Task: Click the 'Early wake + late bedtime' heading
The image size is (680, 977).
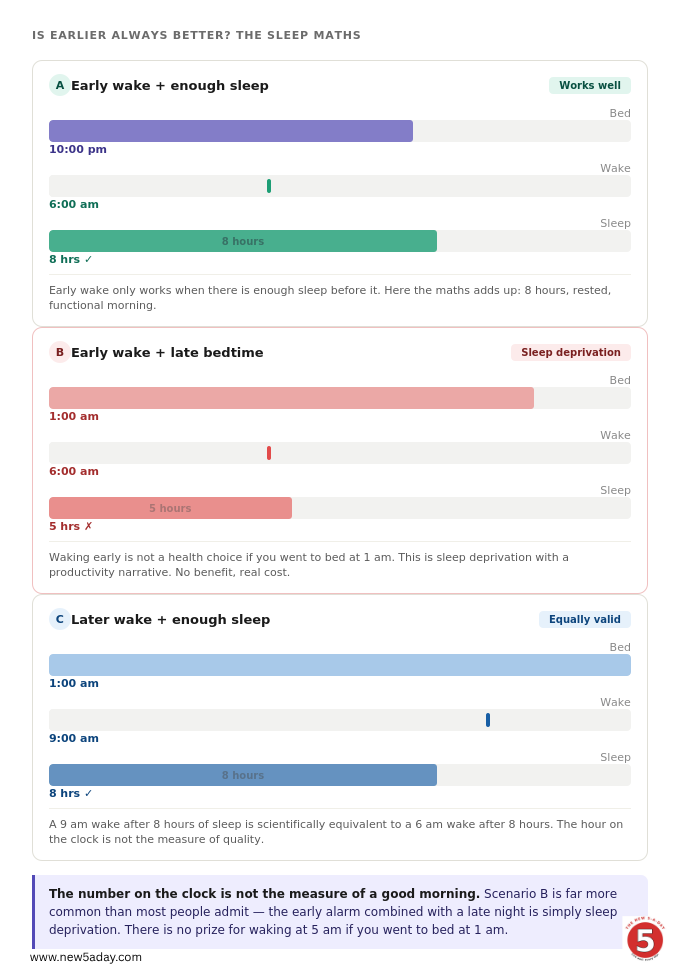Action: [x=167, y=353]
